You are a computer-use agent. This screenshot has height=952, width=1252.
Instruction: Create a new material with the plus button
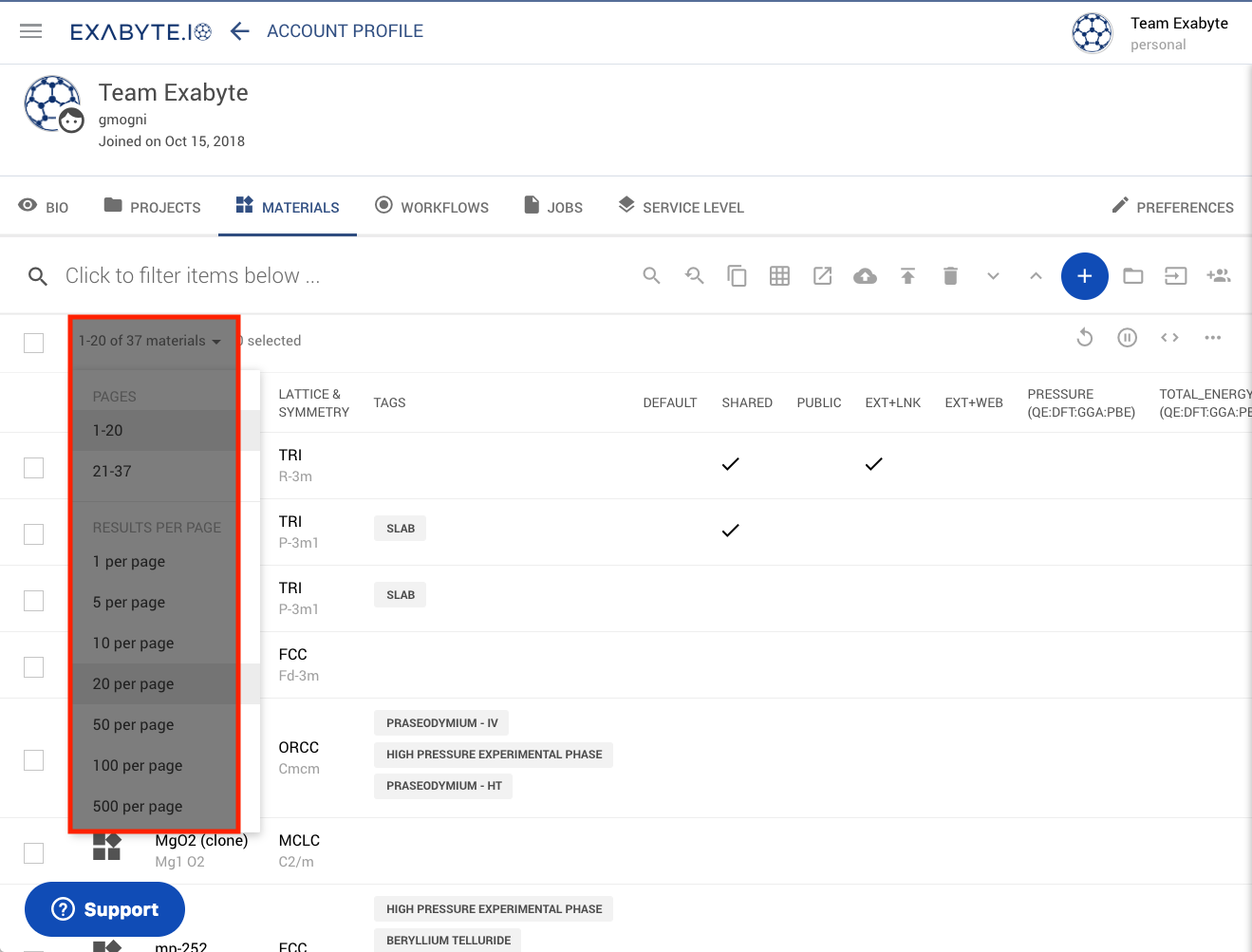coord(1085,275)
